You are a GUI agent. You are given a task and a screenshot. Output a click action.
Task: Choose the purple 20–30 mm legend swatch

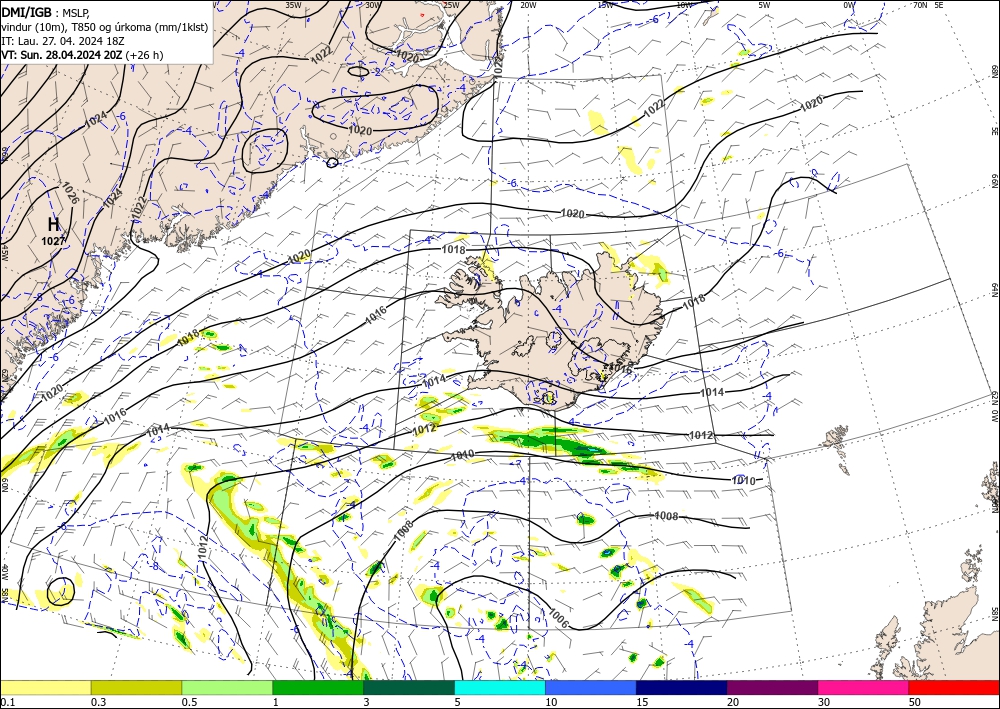(x=772, y=687)
